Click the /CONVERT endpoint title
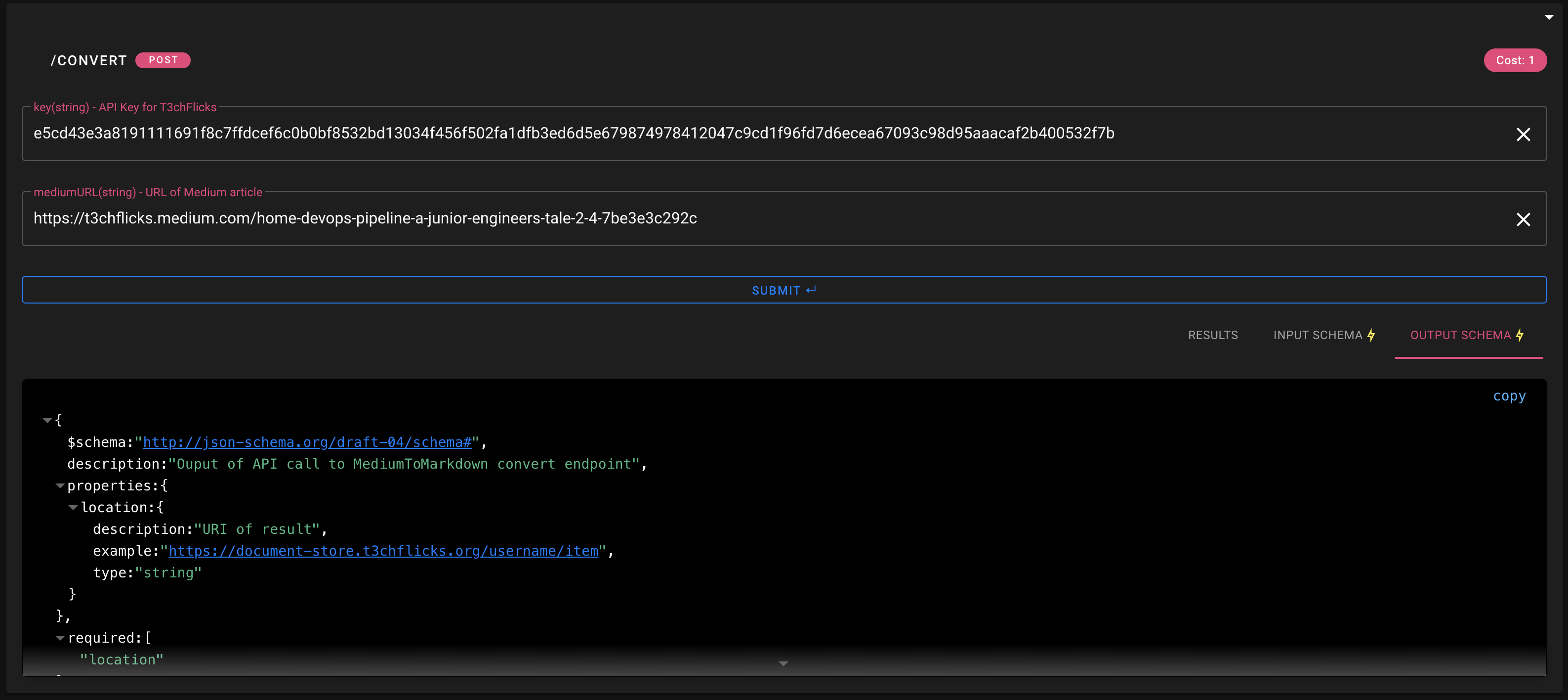This screenshot has height=700, width=1568. (89, 60)
